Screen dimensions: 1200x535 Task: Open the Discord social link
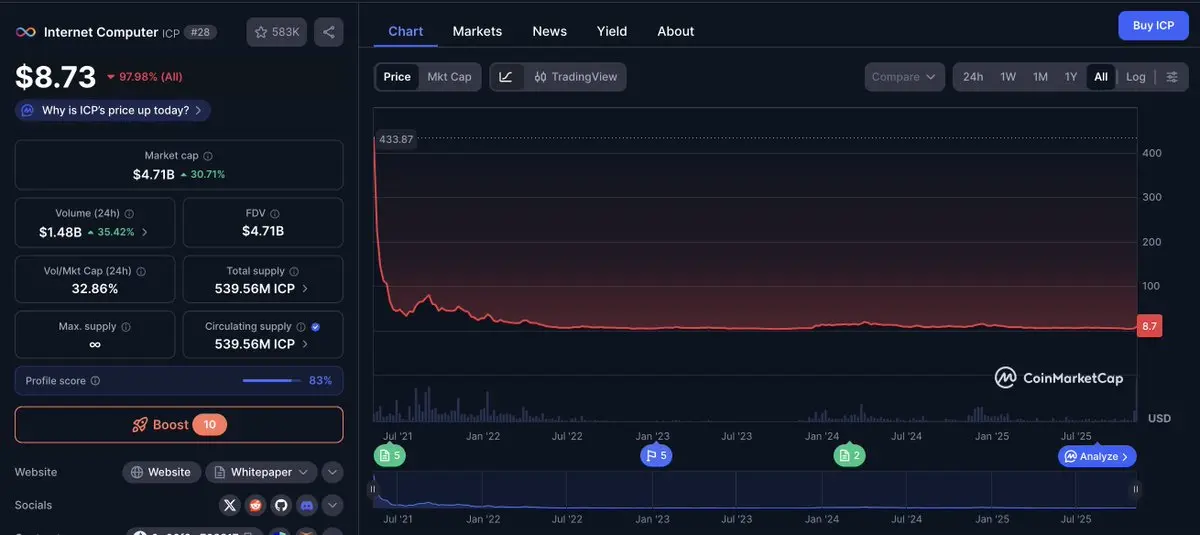coord(307,505)
